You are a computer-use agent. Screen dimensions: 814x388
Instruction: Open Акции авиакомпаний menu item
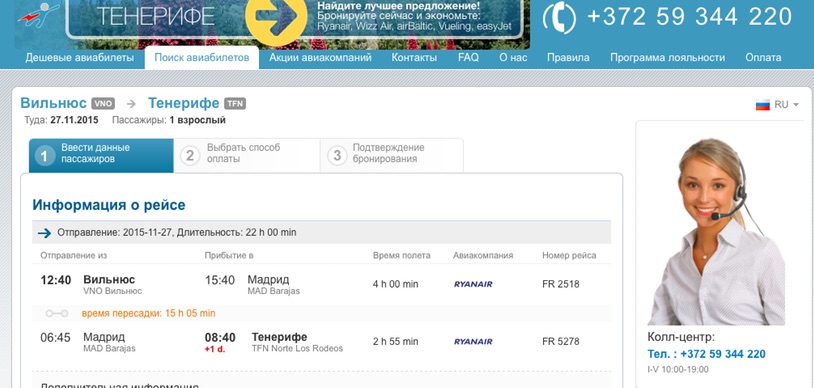tap(320, 58)
